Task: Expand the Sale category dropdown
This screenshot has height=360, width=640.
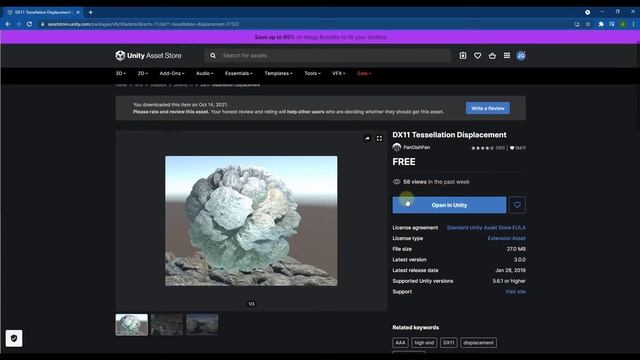Action: click(364, 73)
